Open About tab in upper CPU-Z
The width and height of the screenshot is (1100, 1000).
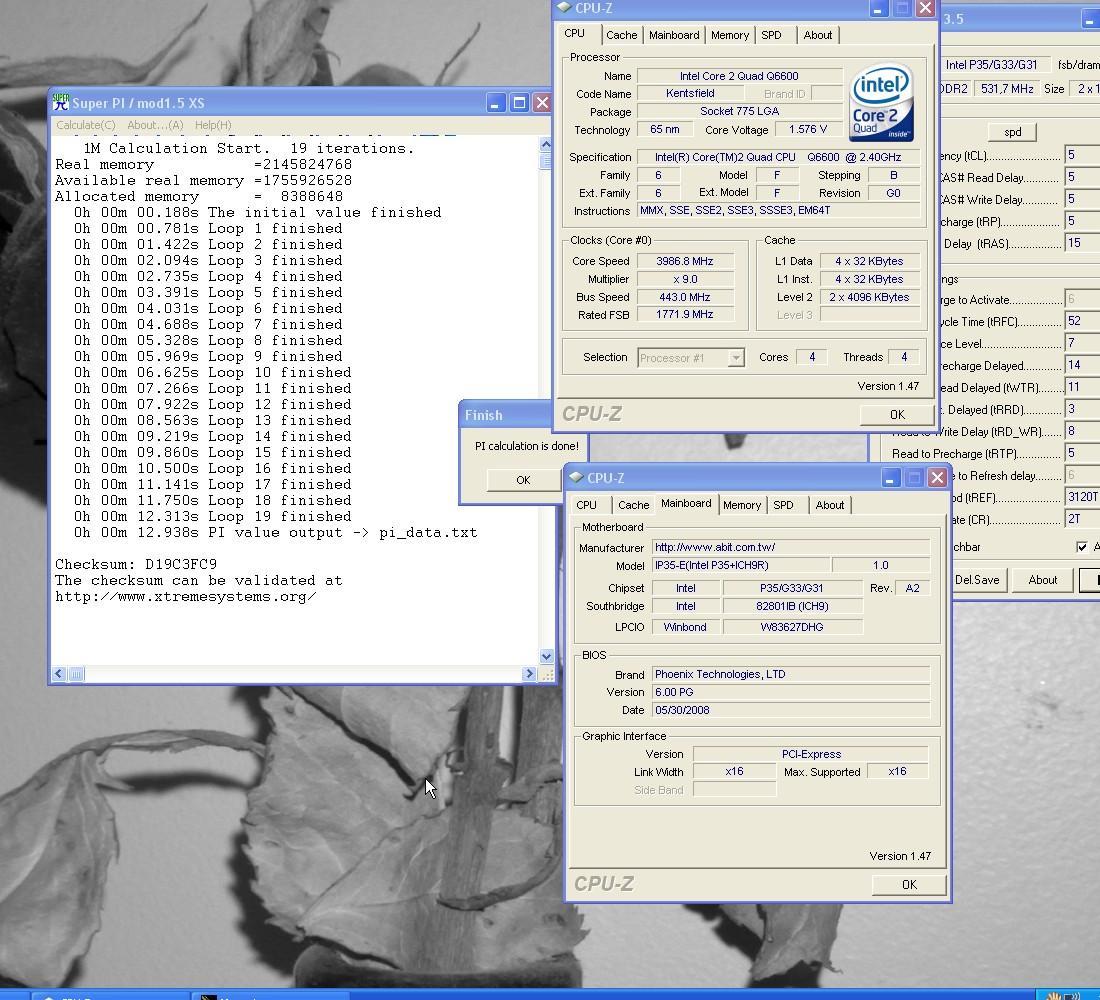818,35
